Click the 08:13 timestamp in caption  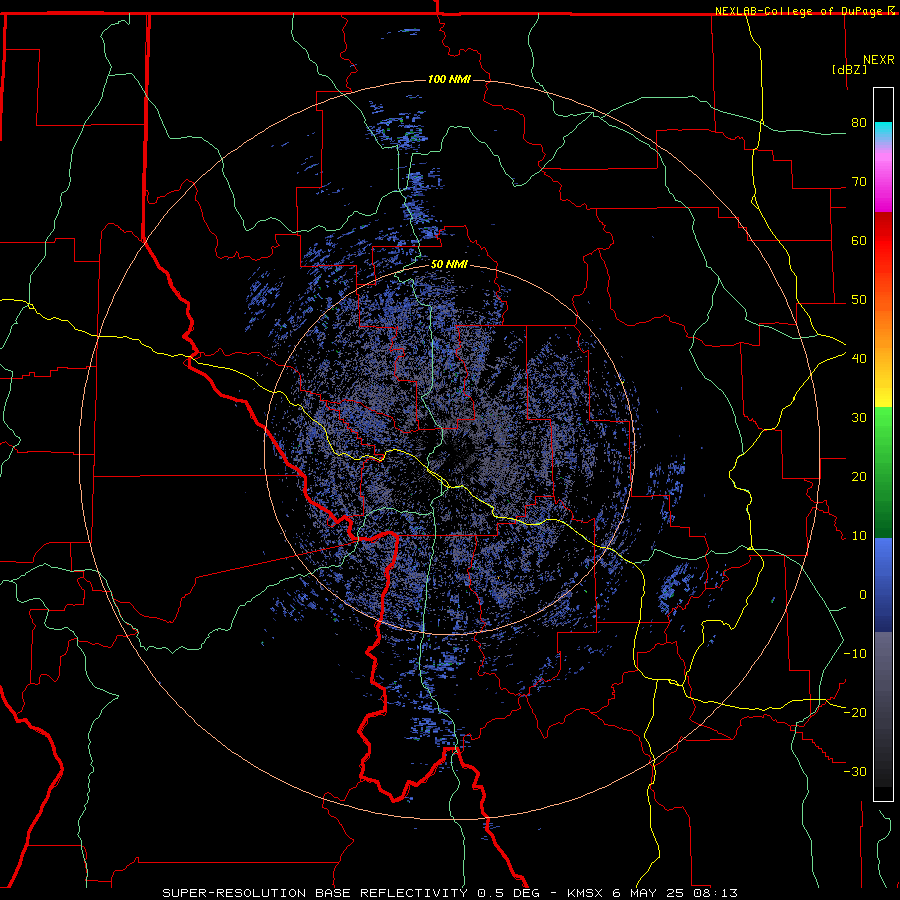tap(714, 893)
